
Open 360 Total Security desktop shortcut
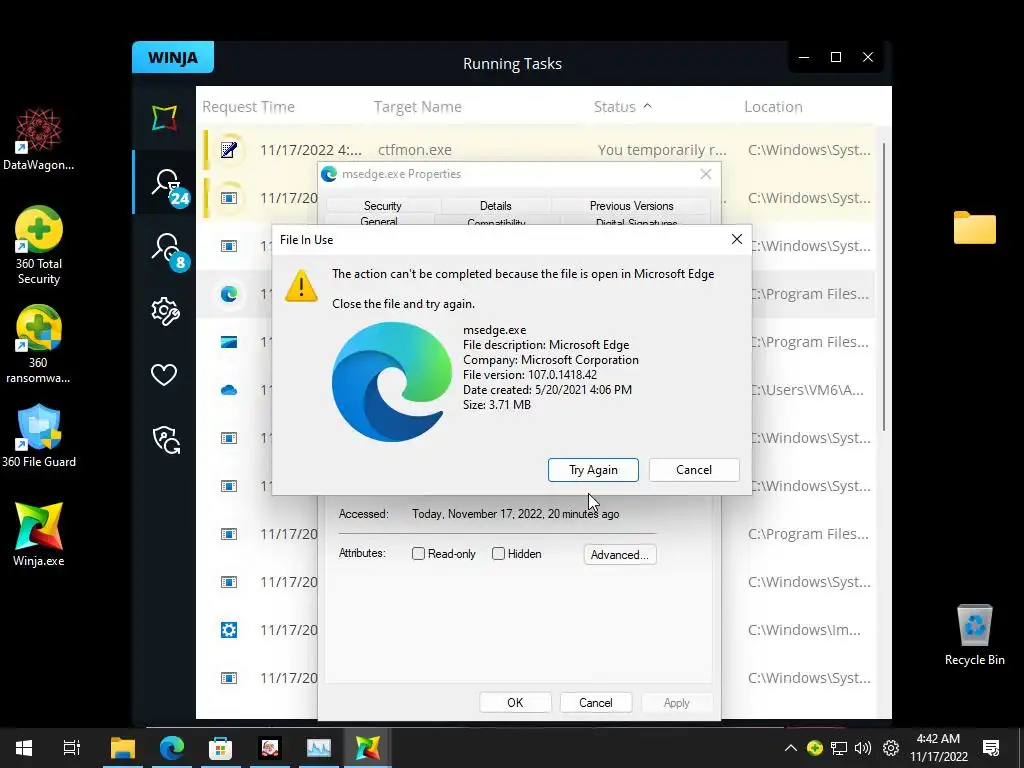point(39,246)
